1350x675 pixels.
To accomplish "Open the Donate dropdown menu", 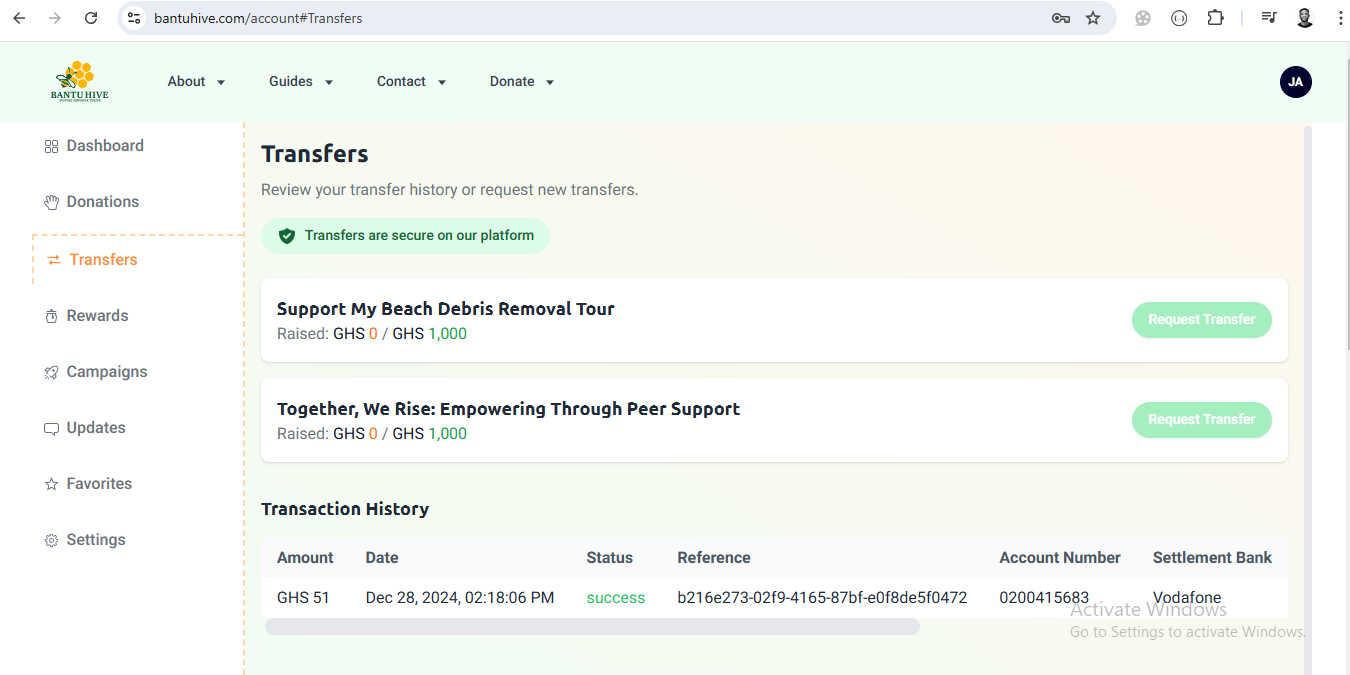I will [x=521, y=82].
